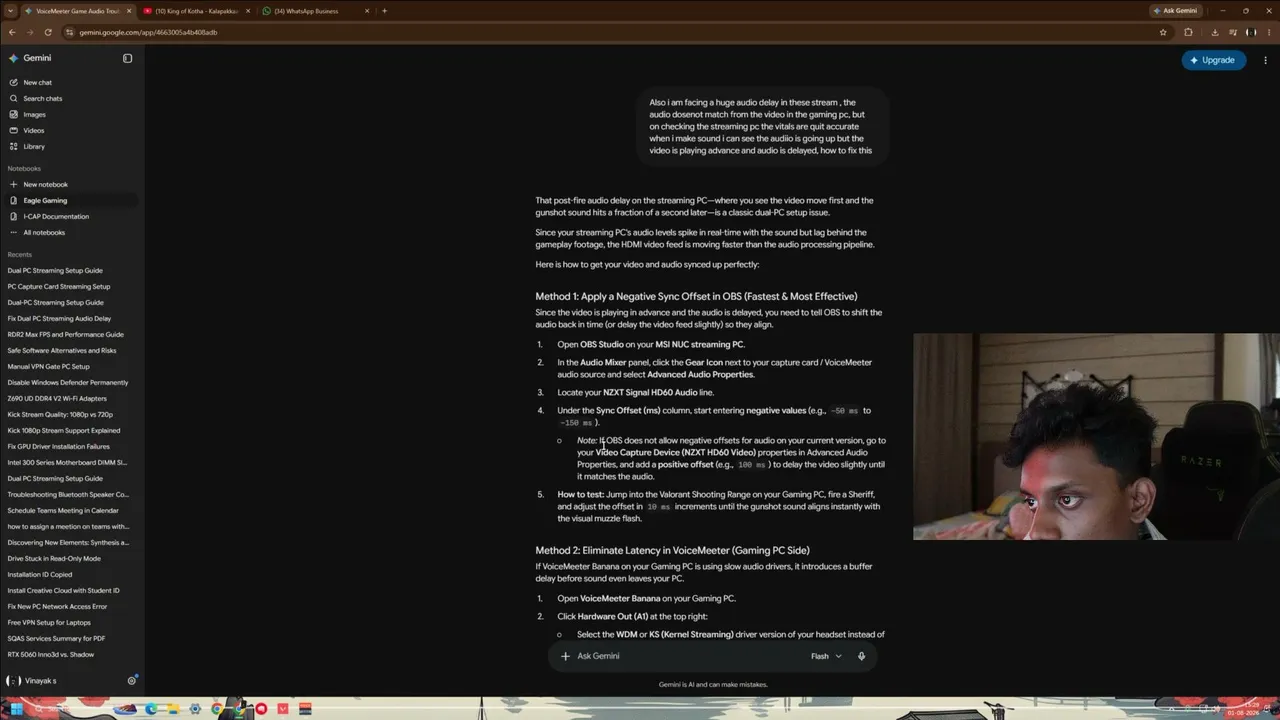Screen dimensions: 1280x720
Task: Click the Method 2 Eliminate Latency heading
Action: point(672,550)
